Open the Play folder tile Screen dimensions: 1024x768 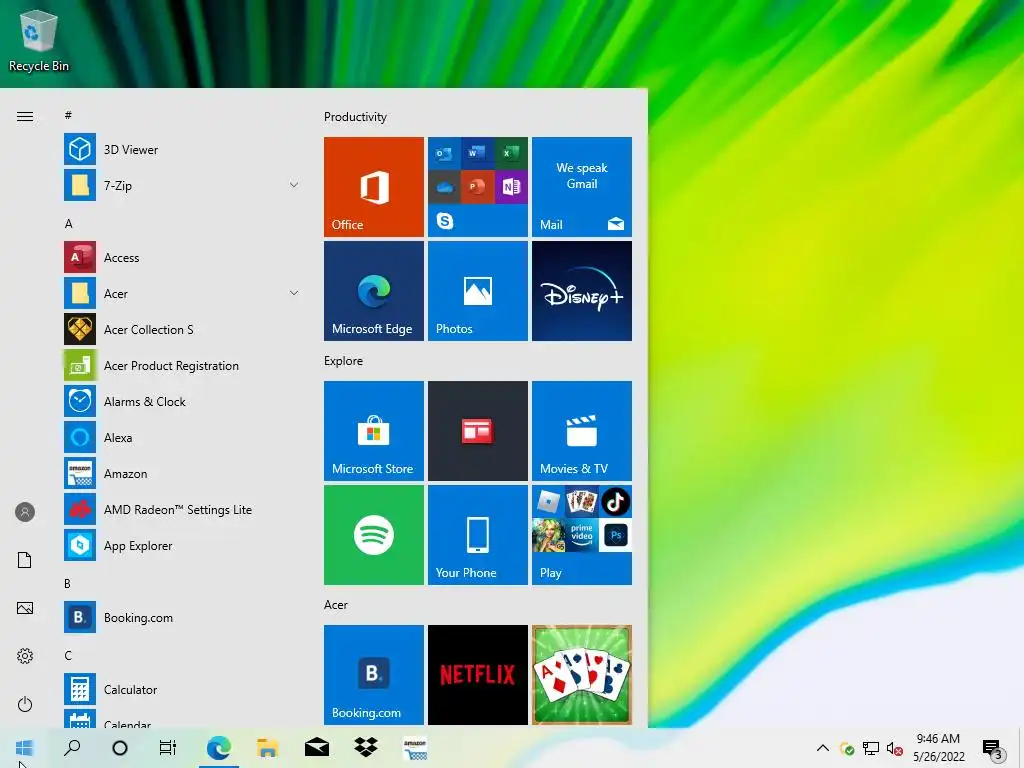pos(582,535)
